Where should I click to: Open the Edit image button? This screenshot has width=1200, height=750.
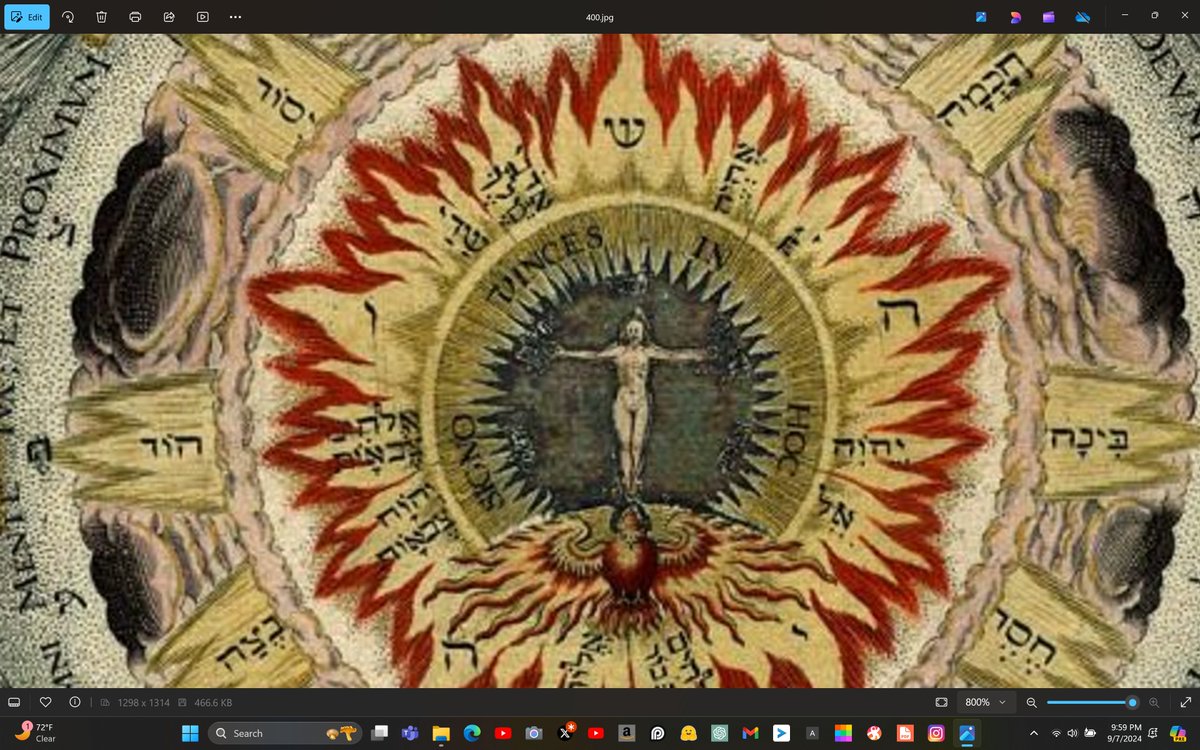27,17
